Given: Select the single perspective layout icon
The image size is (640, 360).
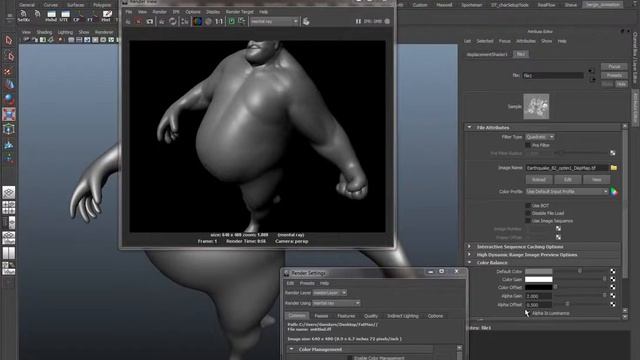Looking at the screenshot, I should pyautogui.click(x=9, y=192).
